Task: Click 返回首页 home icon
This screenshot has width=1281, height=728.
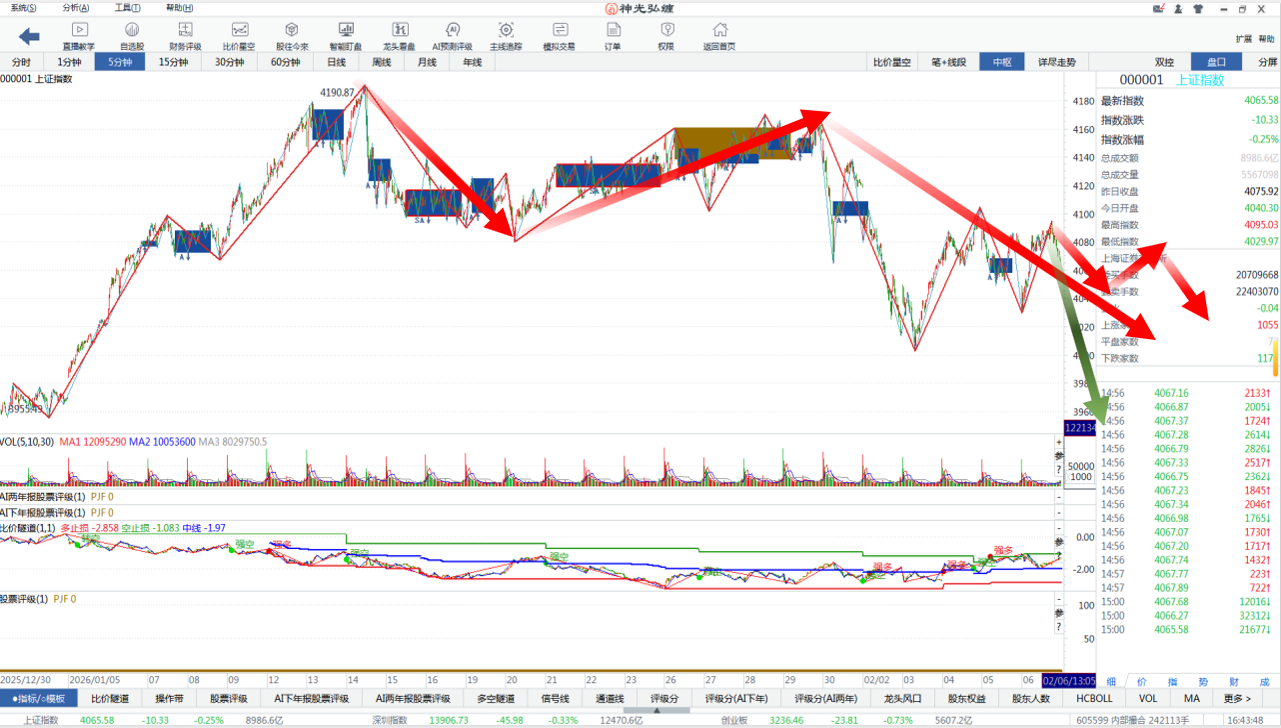Action: pyautogui.click(x=718, y=37)
